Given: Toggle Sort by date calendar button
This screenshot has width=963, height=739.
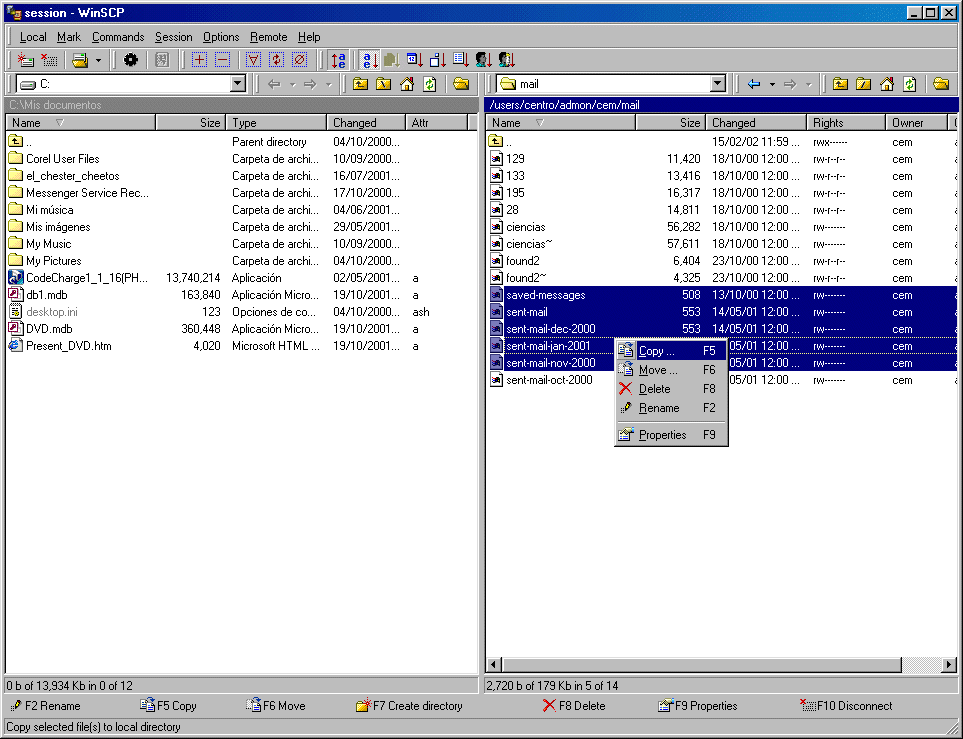Looking at the screenshot, I should 415,60.
